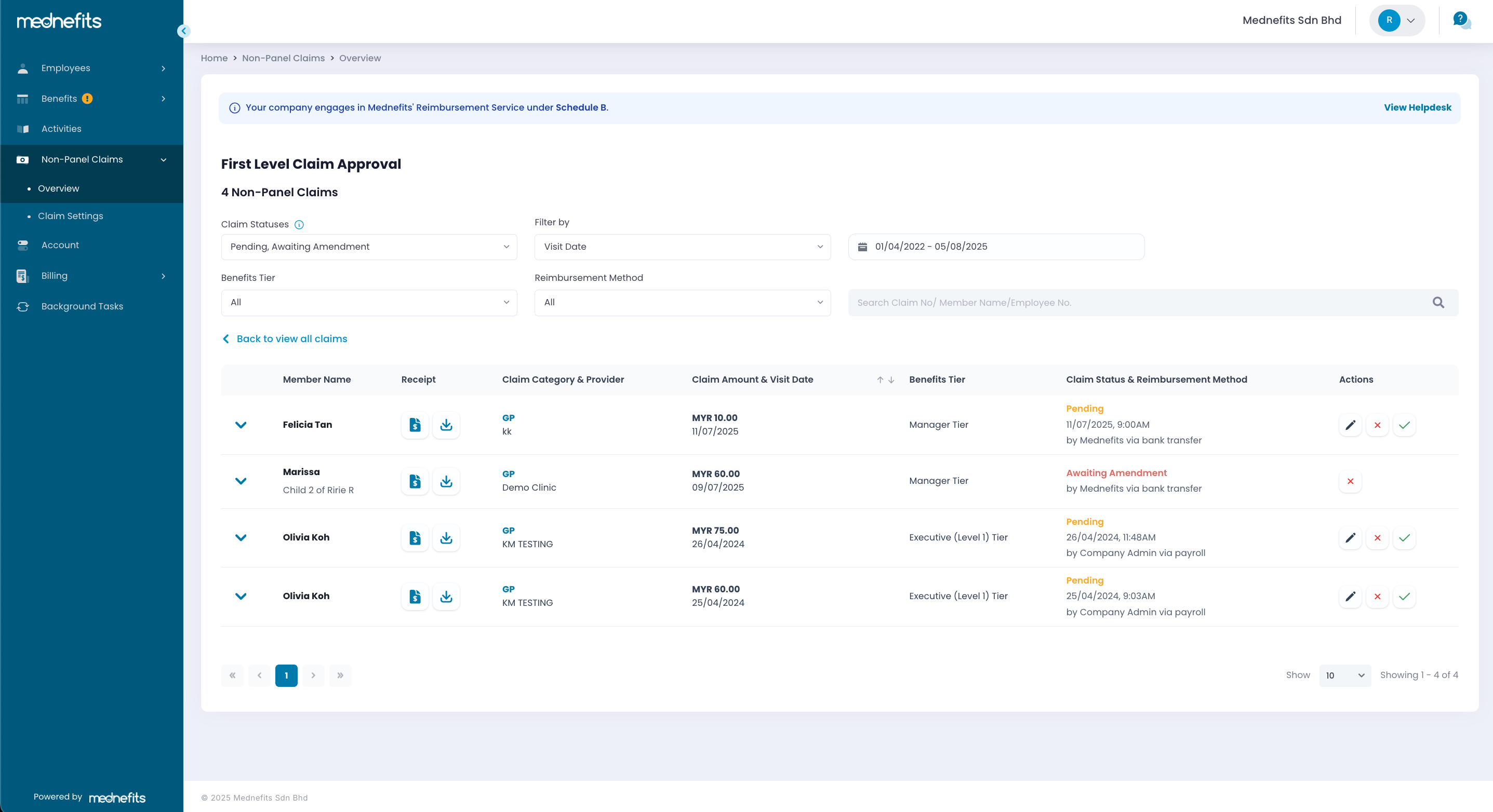This screenshot has width=1493, height=812.
Task: Open Billing sidebar menu
Action: (x=91, y=276)
